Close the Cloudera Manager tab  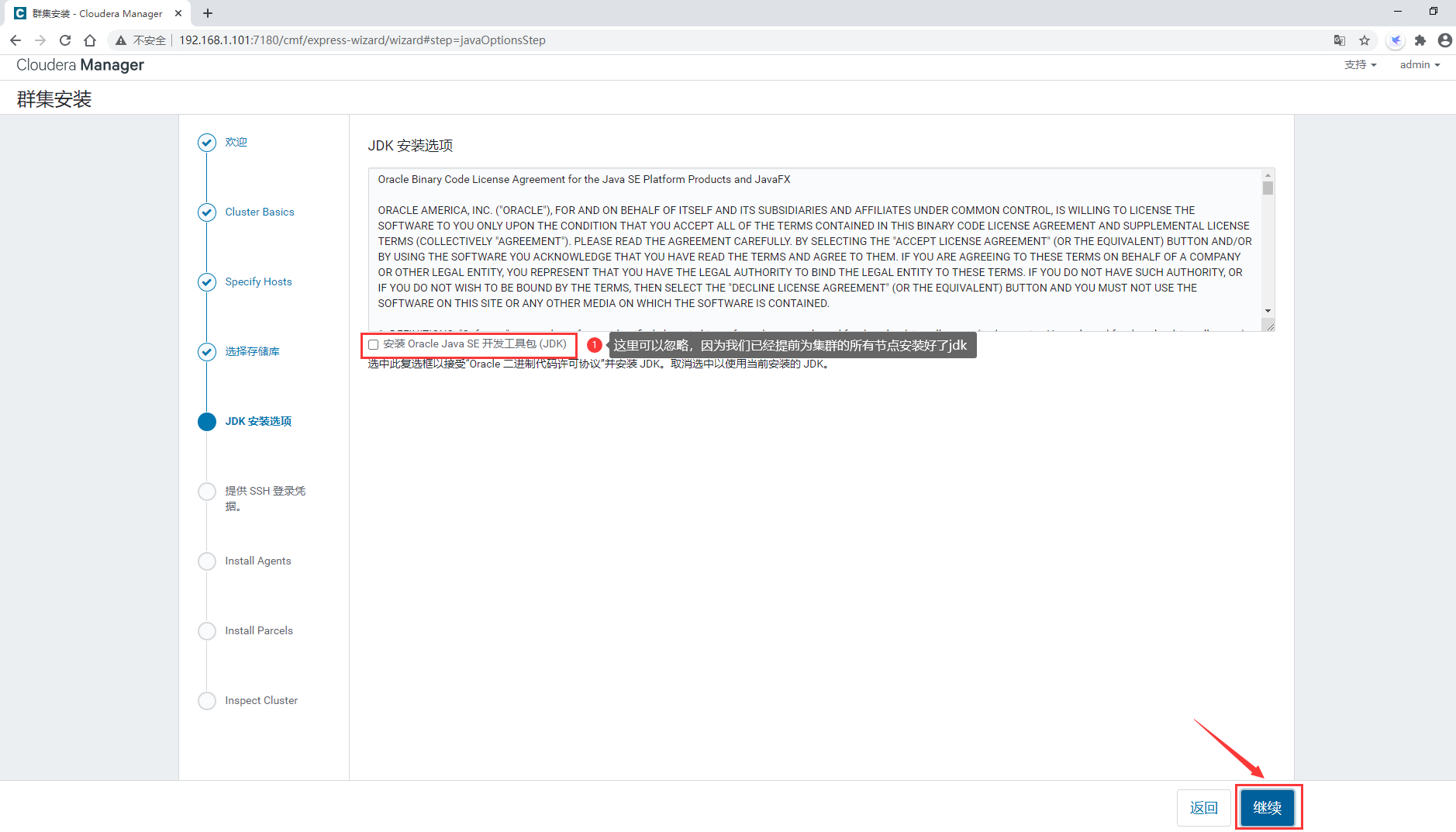[x=178, y=13]
